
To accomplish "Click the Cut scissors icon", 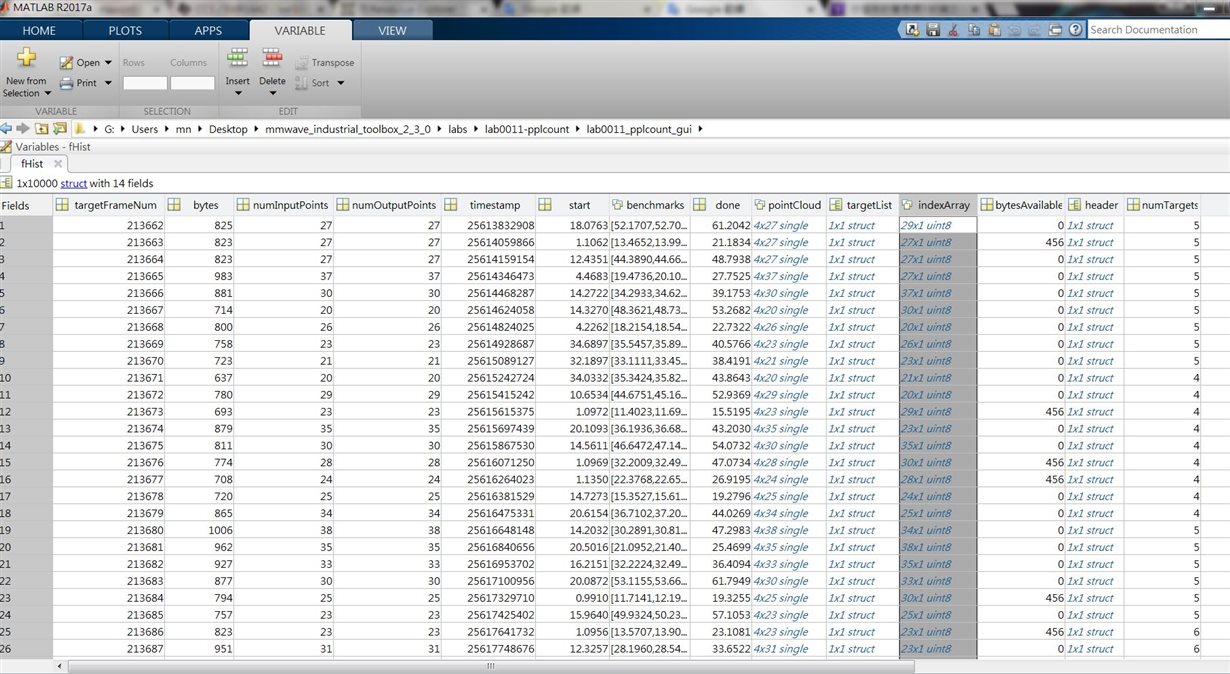I will coord(951,30).
